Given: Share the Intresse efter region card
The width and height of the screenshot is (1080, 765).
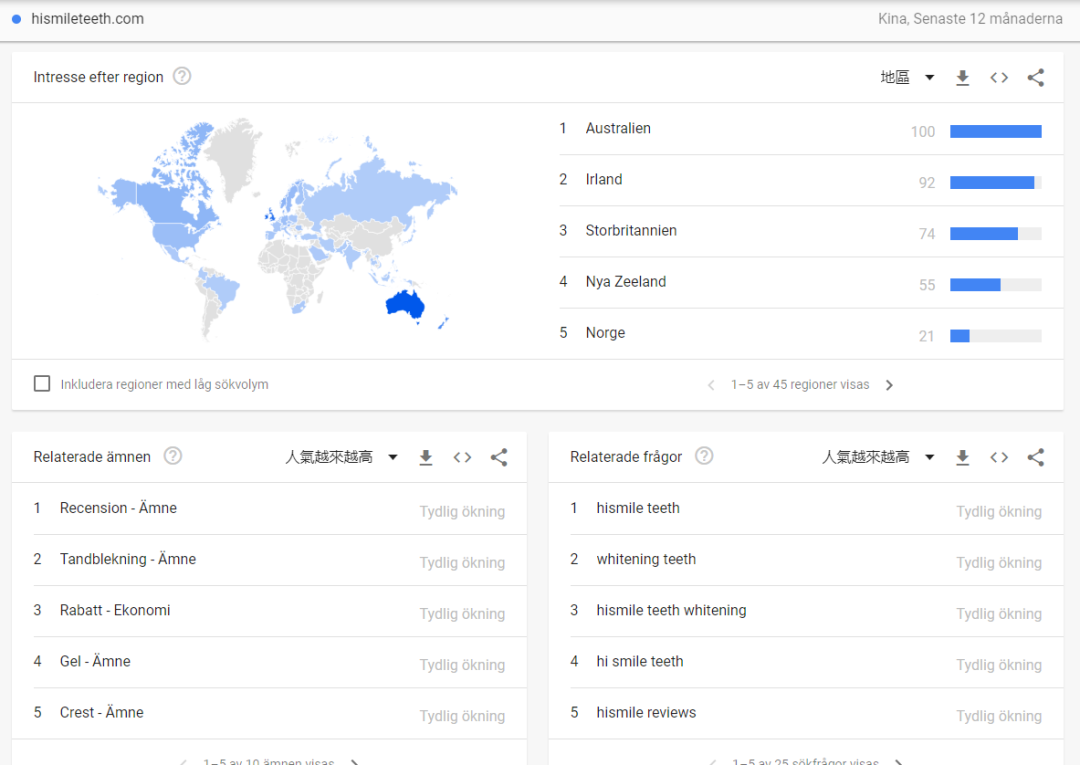Looking at the screenshot, I should coord(1035,78).
